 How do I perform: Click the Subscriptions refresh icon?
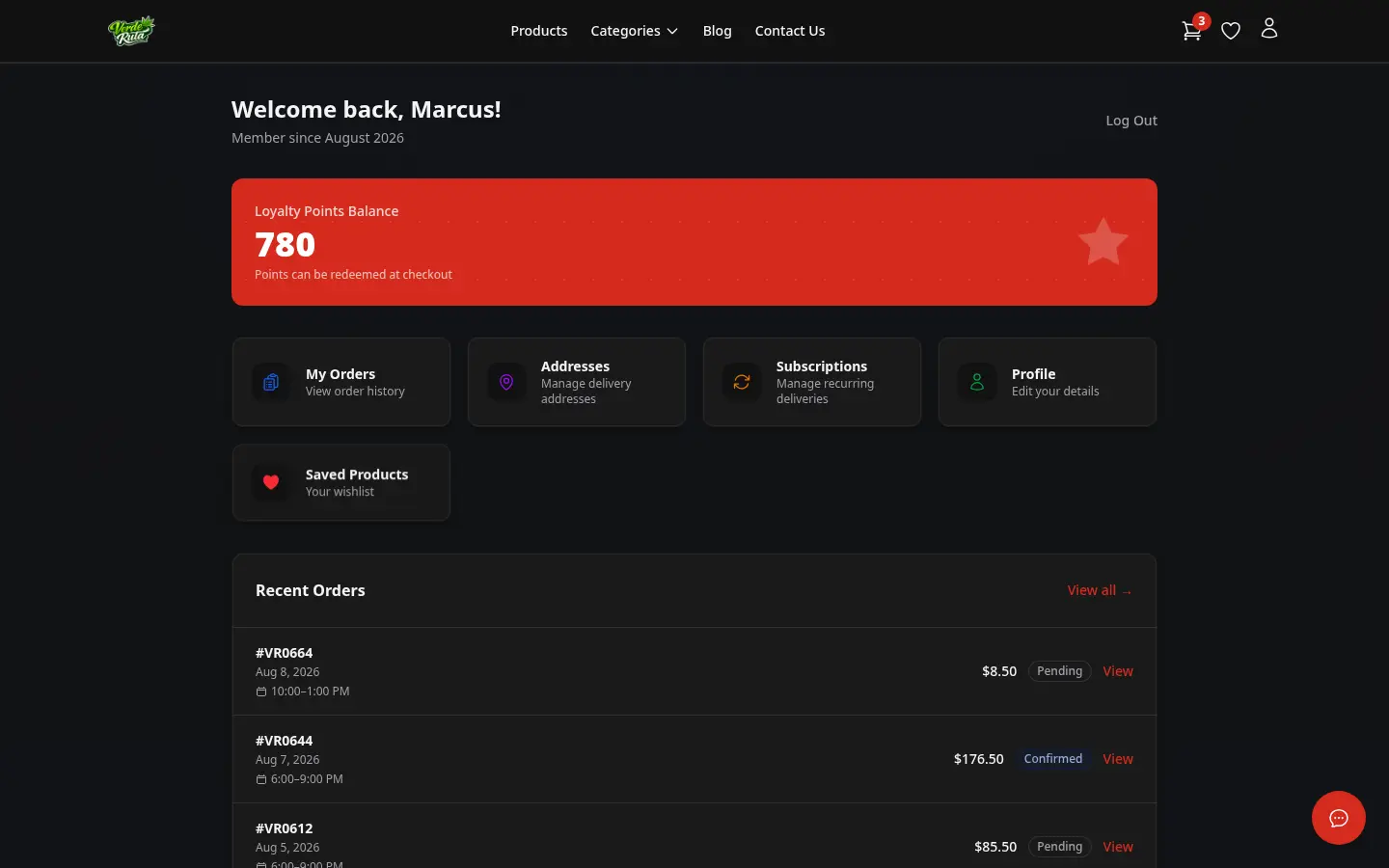[742, 382]
